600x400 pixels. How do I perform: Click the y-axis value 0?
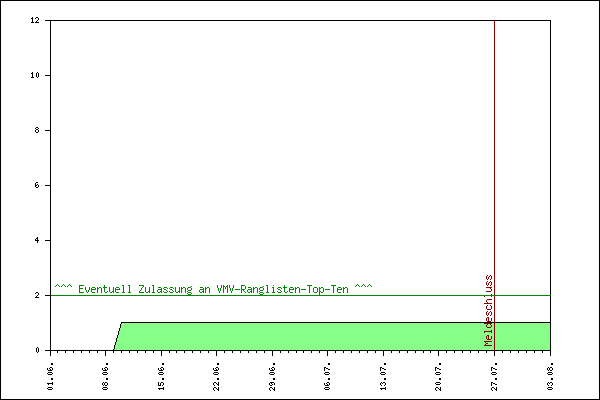coord(37,350)
